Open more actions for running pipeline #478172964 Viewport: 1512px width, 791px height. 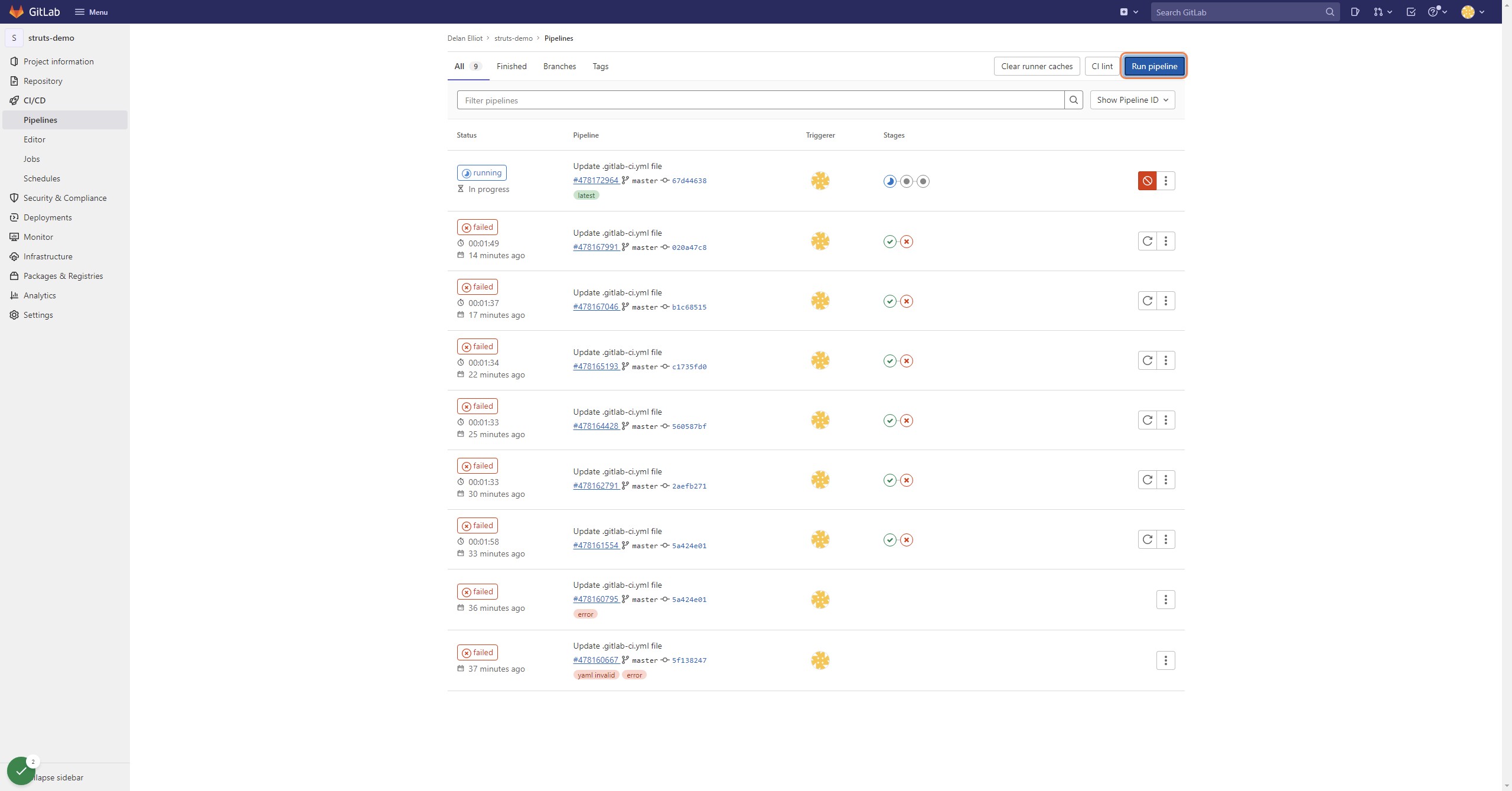1165,181
